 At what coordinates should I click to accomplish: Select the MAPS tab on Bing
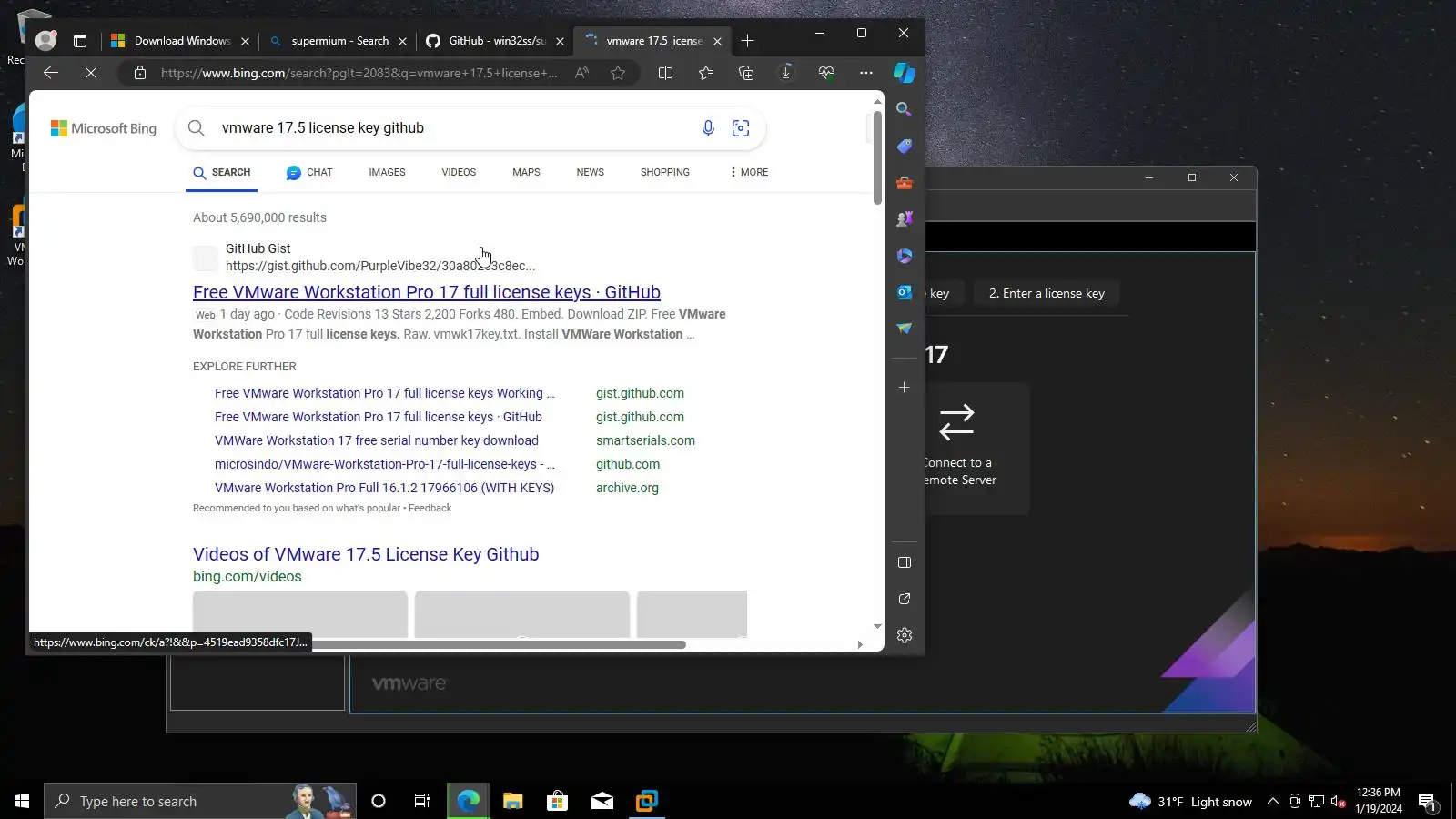coord(526,172)
